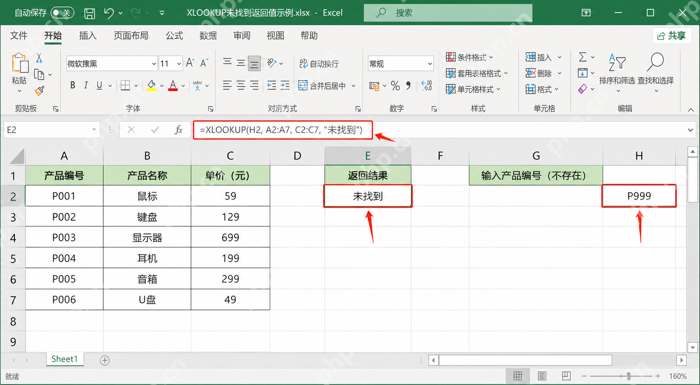Click the Save icon in title bar
The width and height of the screenshot is (700, 385).
[x=90, y=13]
